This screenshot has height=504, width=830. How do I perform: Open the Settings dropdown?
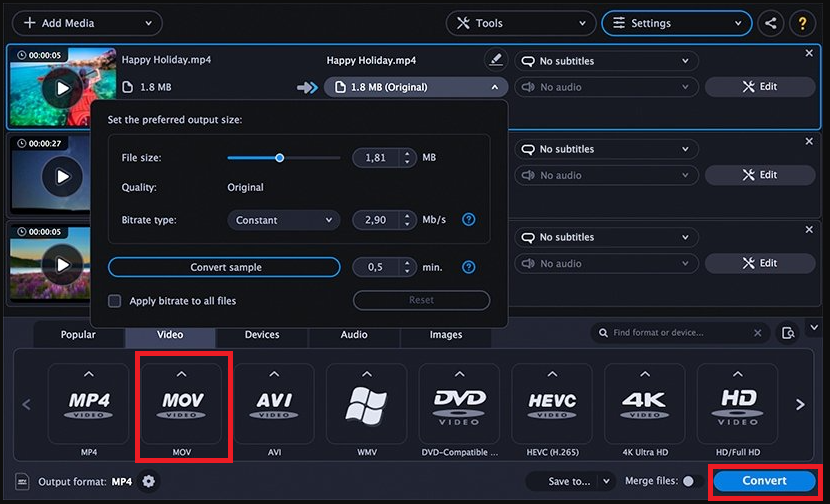(x=676, y=23)
